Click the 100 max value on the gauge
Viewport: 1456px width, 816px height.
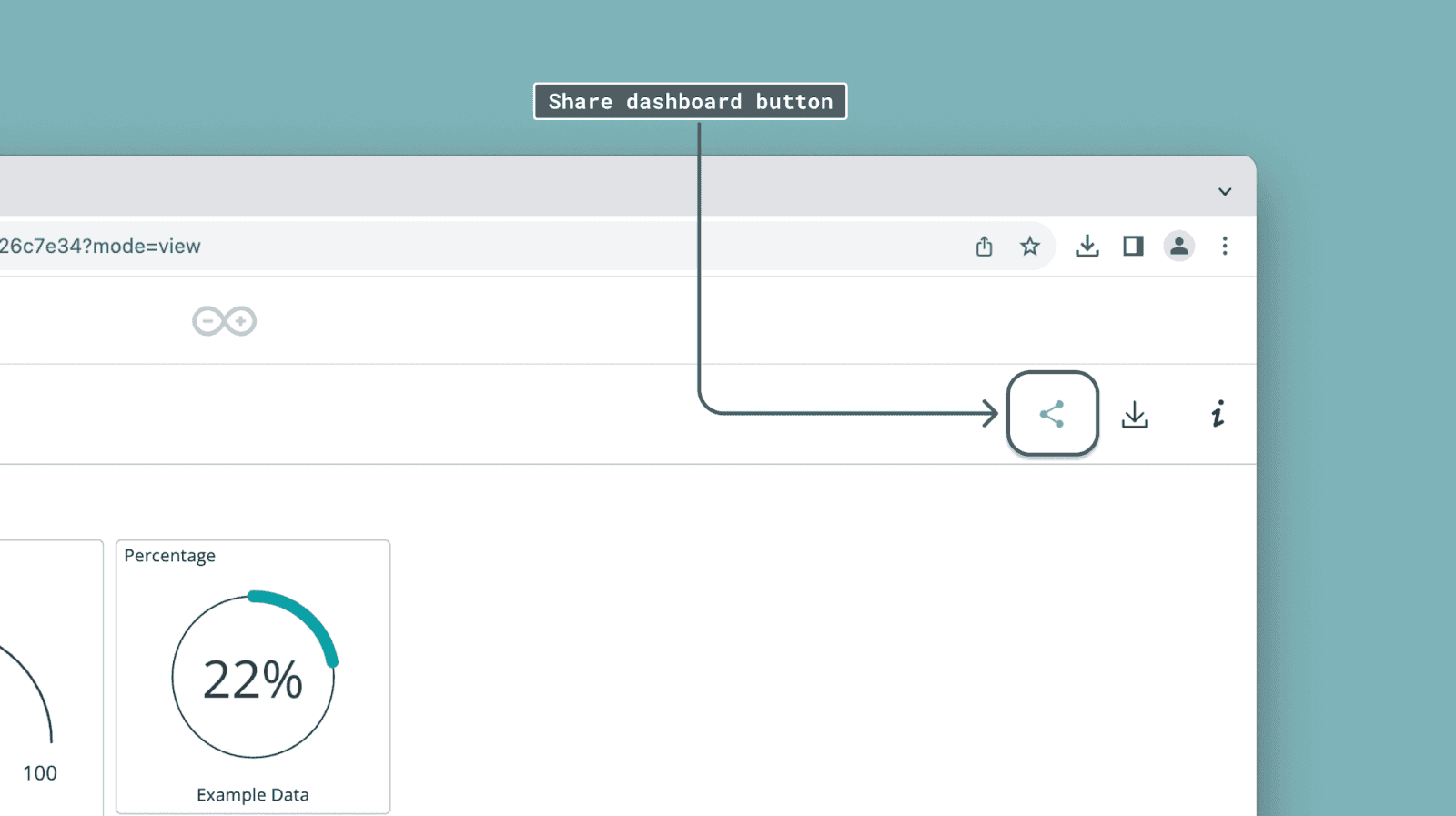point(40,773)
